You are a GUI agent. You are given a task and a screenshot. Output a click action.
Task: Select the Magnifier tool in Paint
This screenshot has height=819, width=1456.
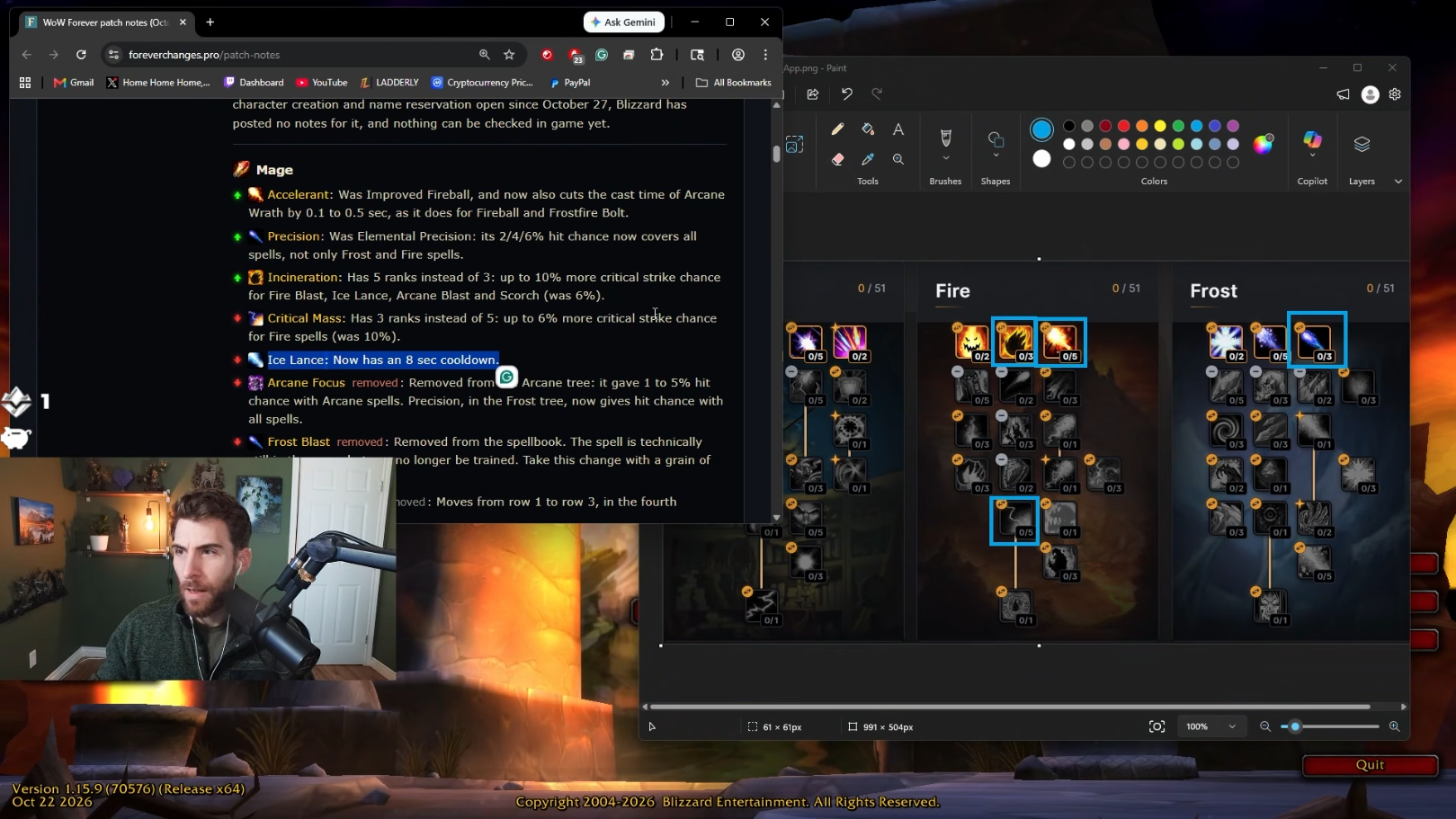point(898,159)
